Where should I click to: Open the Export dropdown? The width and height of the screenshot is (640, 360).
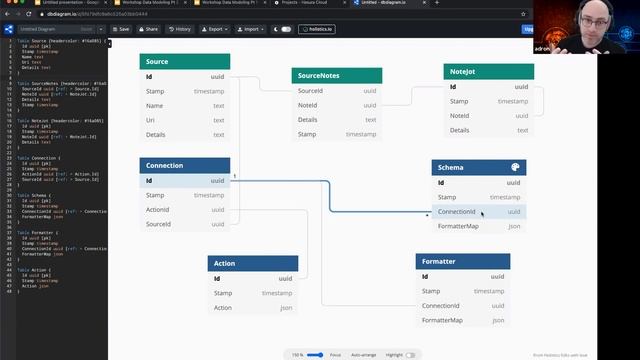tap(215, 29)
